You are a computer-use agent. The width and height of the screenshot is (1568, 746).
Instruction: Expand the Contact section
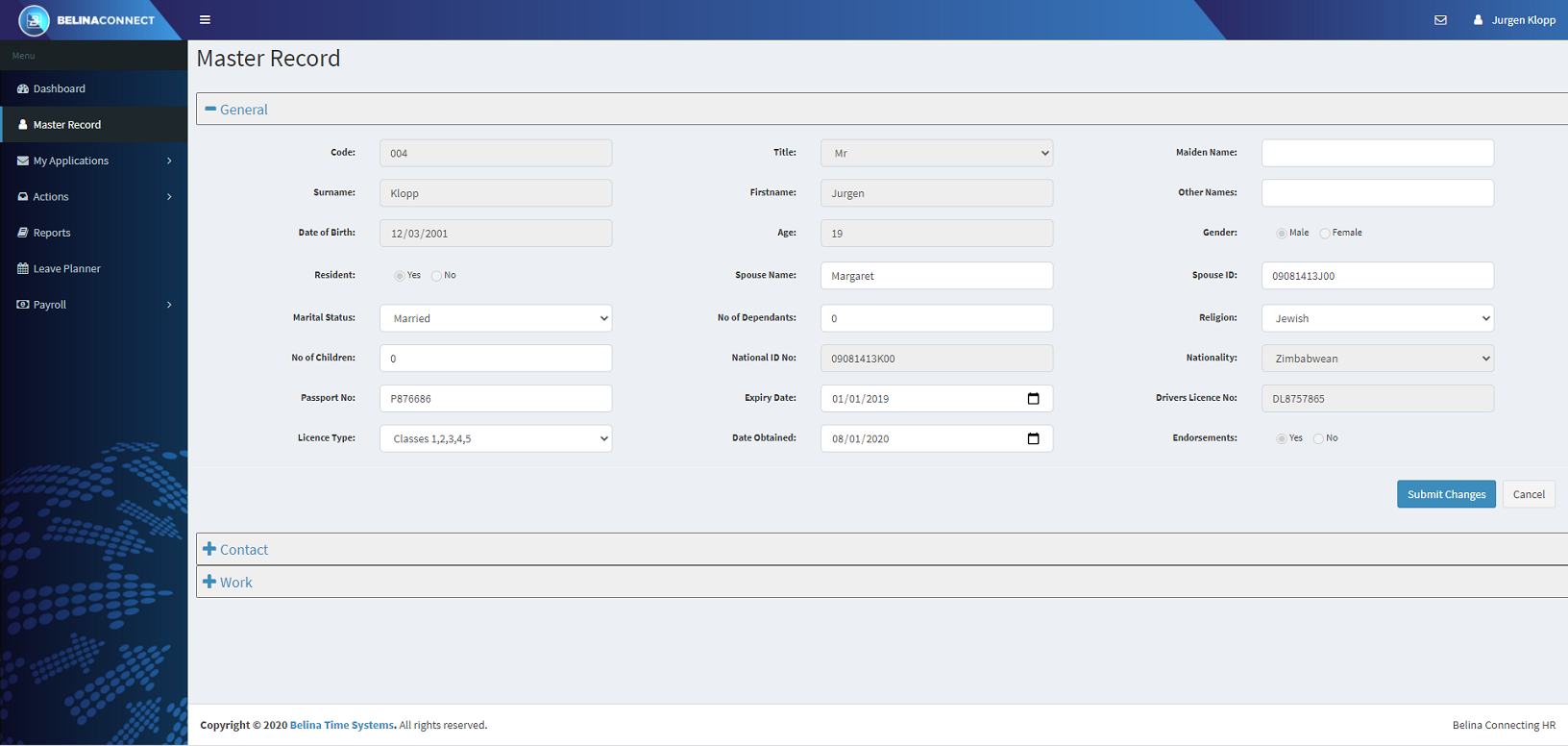pos(882,549)
